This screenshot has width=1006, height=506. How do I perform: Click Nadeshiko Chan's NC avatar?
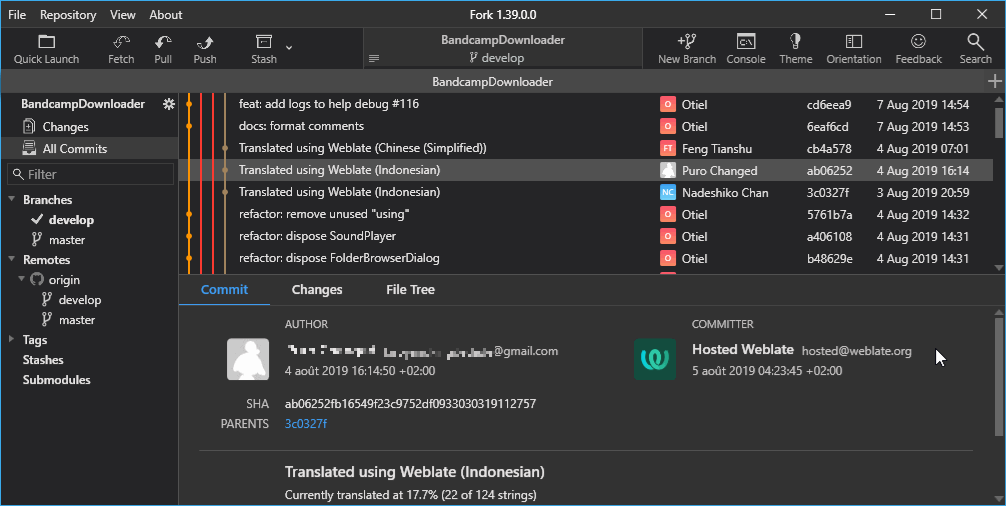667,192
